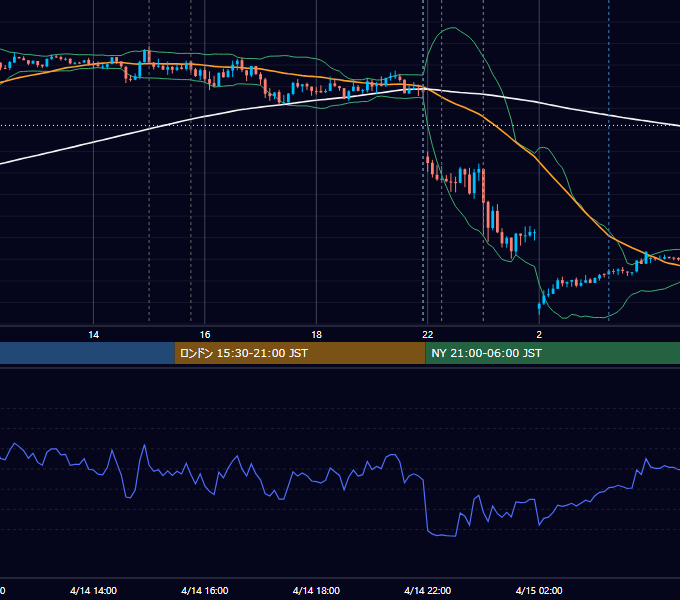Screen dimensions: 680x600
Task: Click the ロンドン 15:30-21:00 JST session bar
Action: [x=300, y=353]
